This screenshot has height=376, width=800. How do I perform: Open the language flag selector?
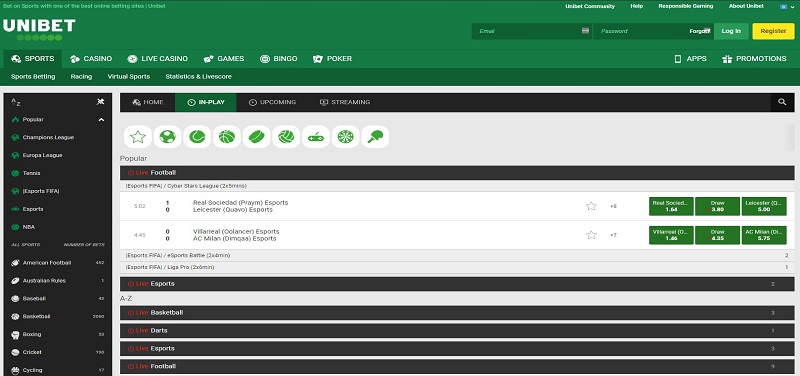[x=787, y=6]
